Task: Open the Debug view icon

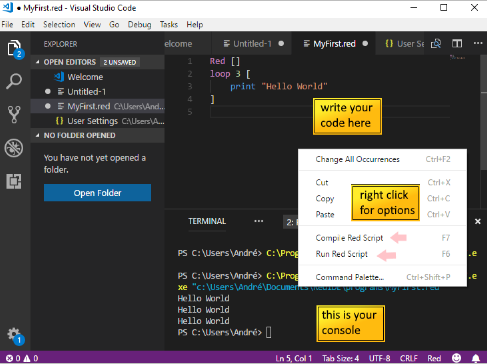Action: coord(14,148)
